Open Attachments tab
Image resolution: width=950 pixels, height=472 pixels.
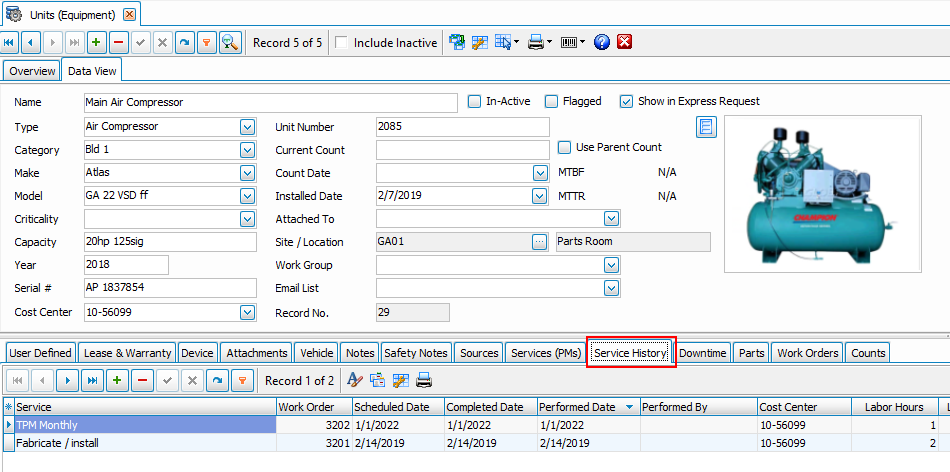pos(257,353)
